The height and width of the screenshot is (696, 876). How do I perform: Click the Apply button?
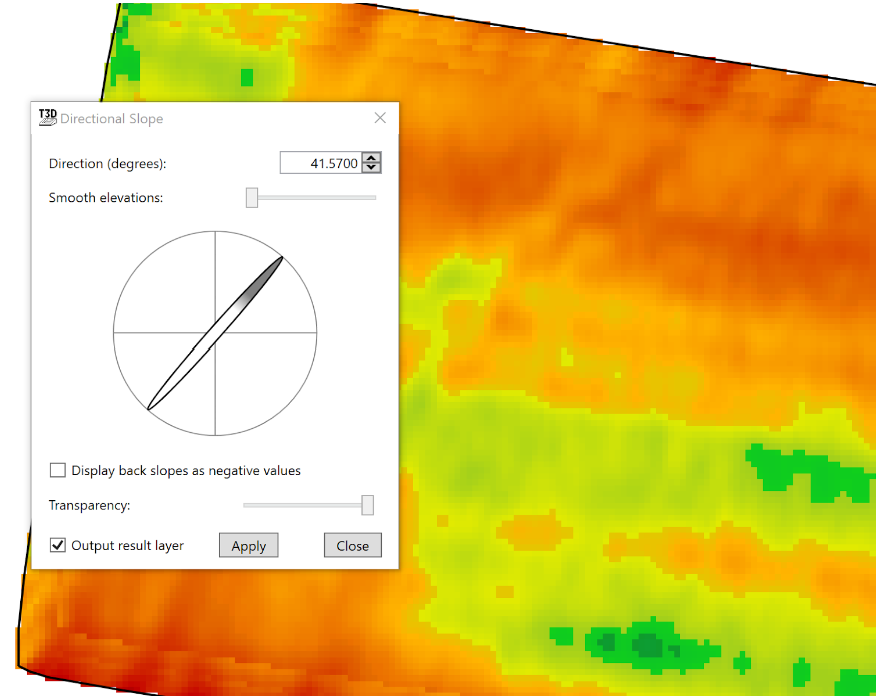[x=249, y=546]
